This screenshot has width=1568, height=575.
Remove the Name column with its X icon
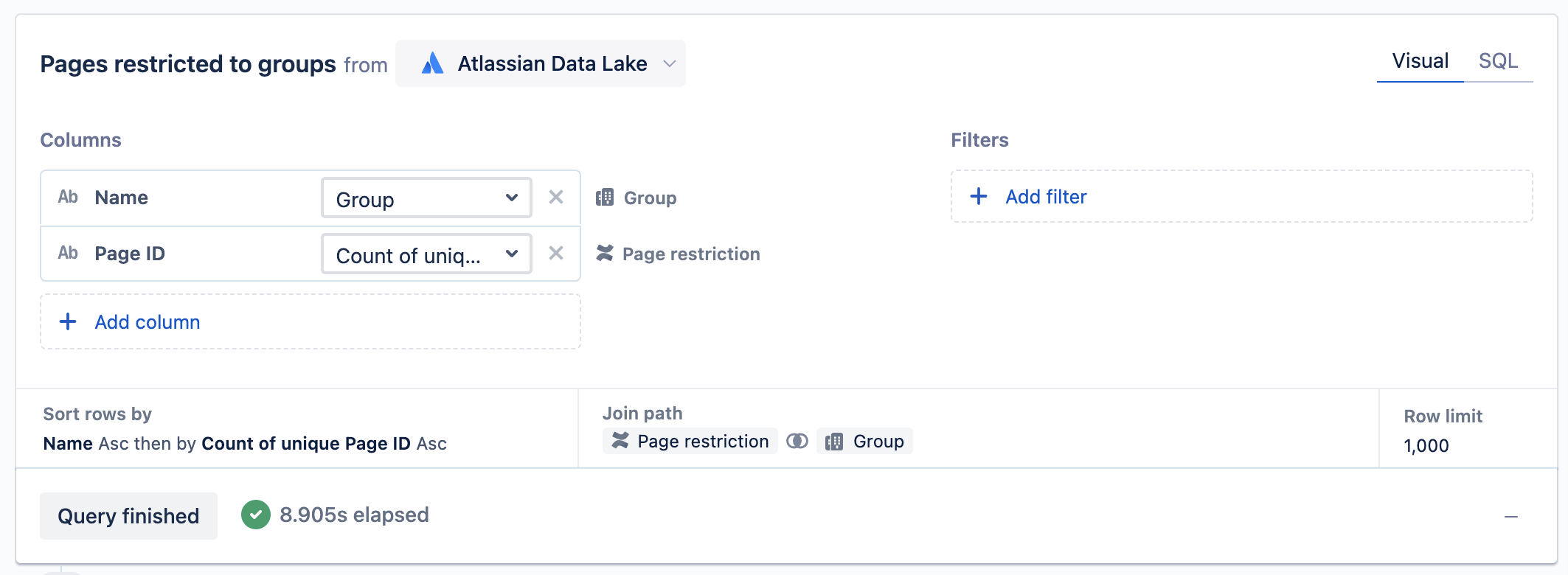[556, 197]
